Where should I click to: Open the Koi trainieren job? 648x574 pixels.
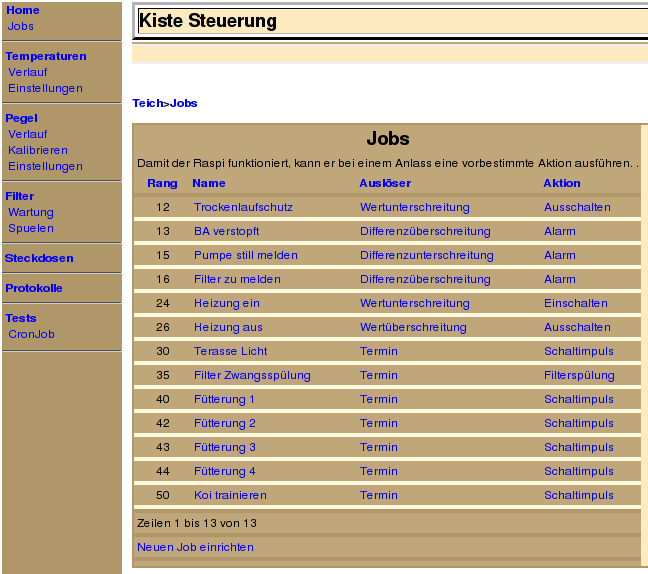230,495
